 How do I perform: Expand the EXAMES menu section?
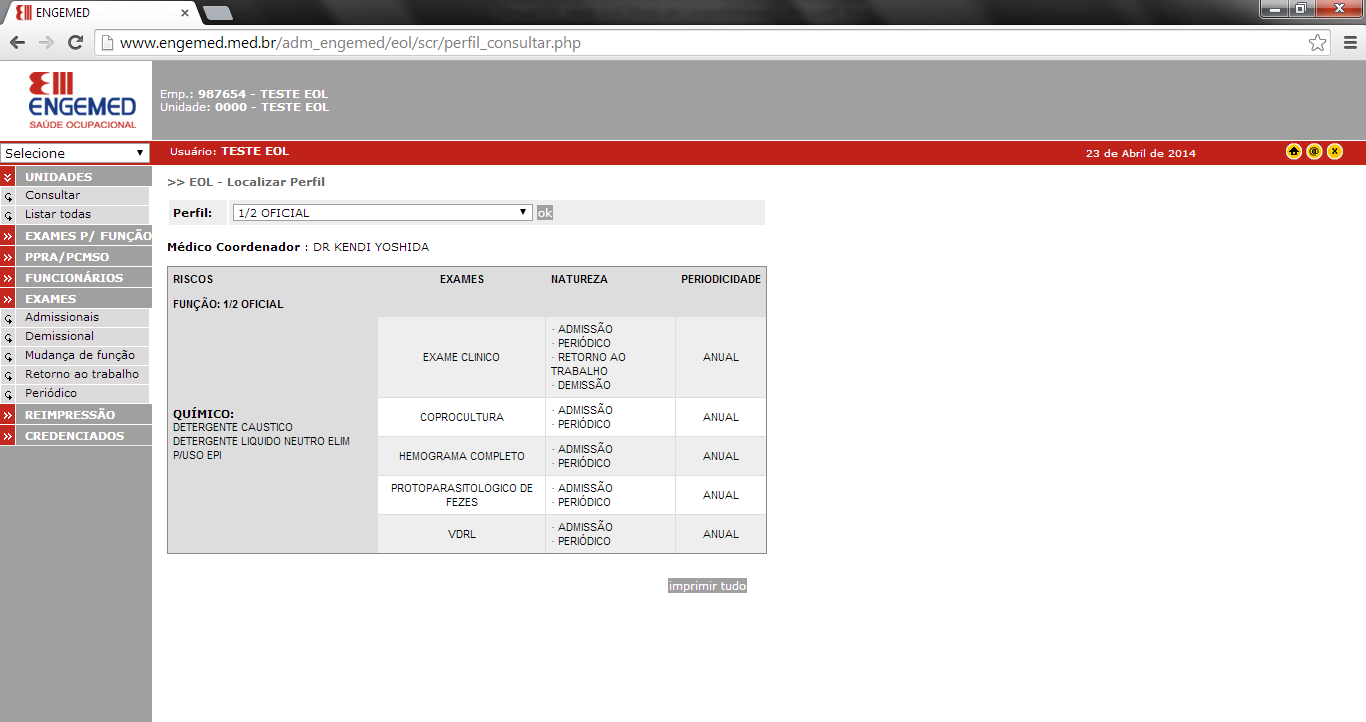(50, 299)
